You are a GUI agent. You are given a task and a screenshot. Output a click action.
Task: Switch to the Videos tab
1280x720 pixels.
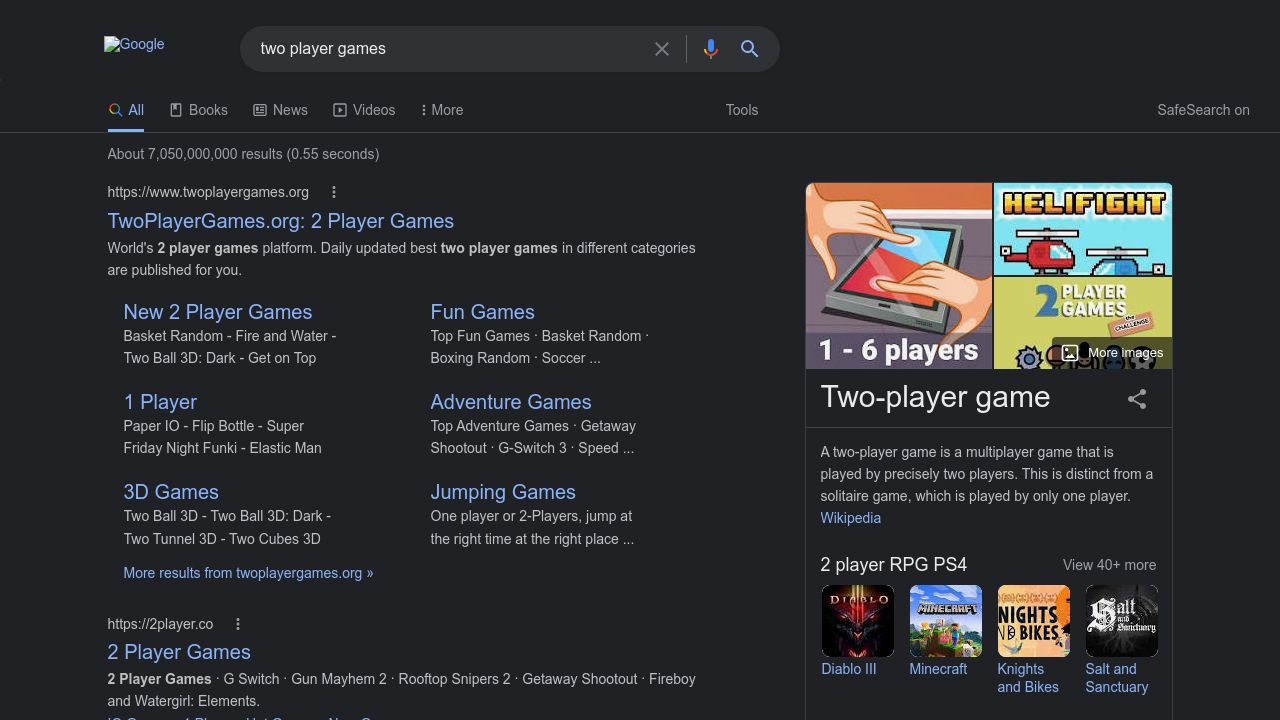coord(364,110)
